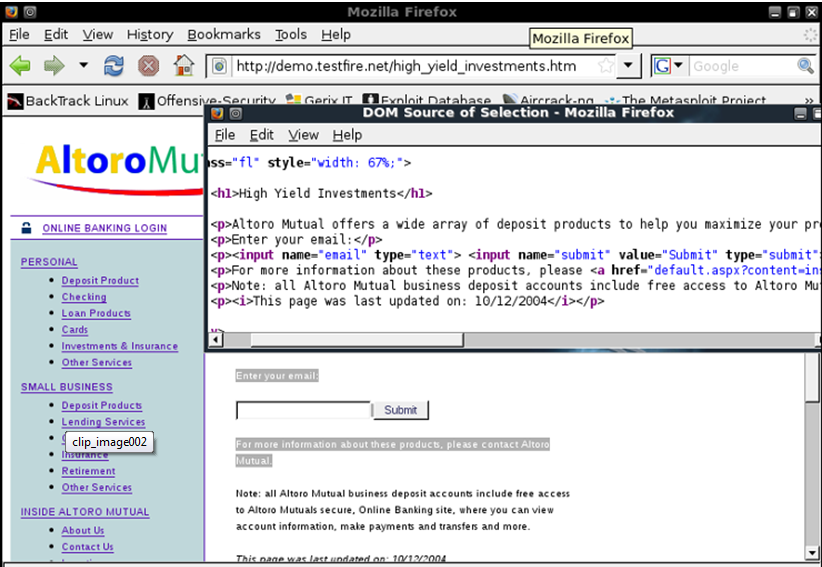This screenshot has height=567, width=822.
Task: Open the History menu
Action: 150,35
